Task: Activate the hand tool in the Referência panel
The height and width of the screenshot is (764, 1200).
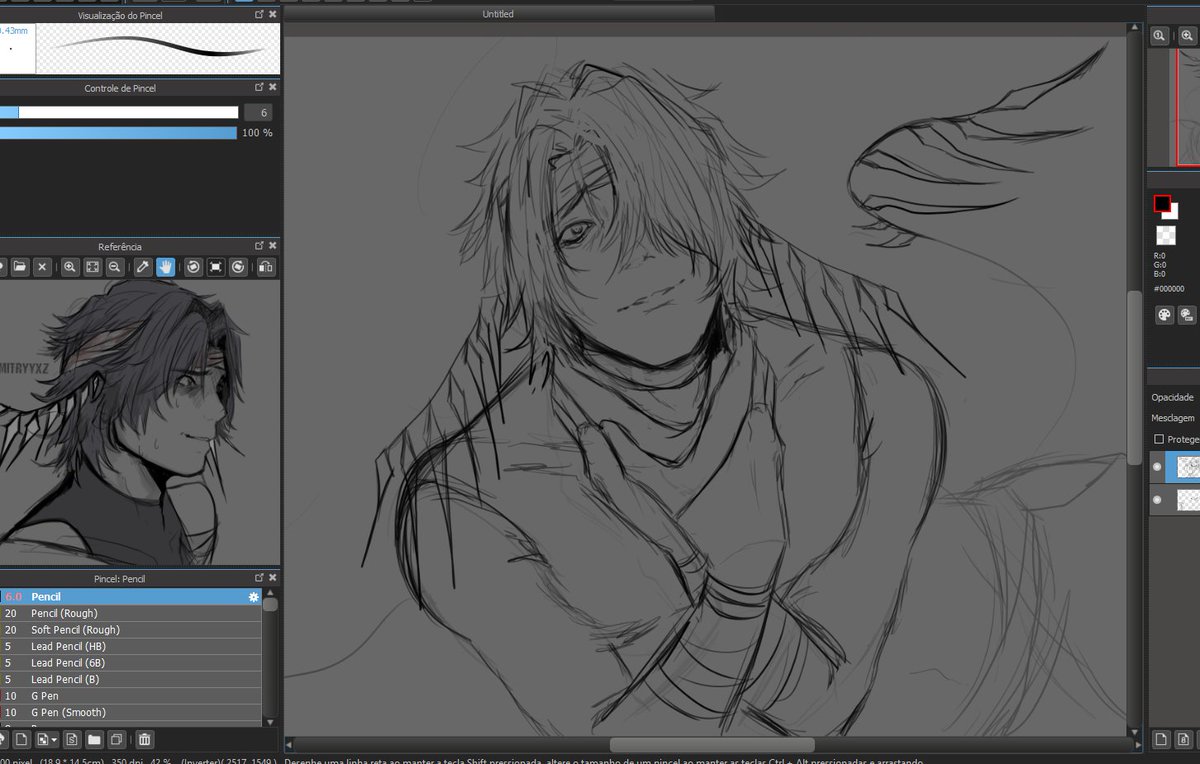Action: click(166, 266)
